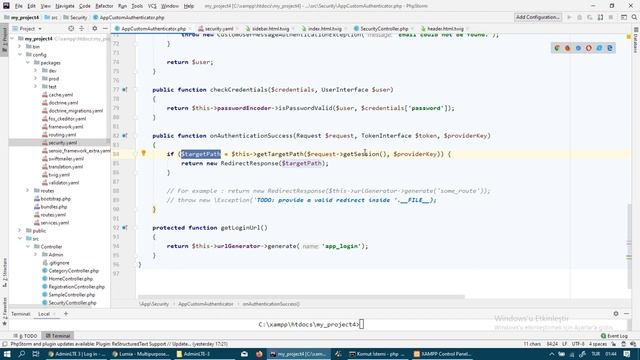Image resolution: width=640 pixels, height=360 pixels.
Task: Click the collapse-all icon in Project panel
Action: 82,29
